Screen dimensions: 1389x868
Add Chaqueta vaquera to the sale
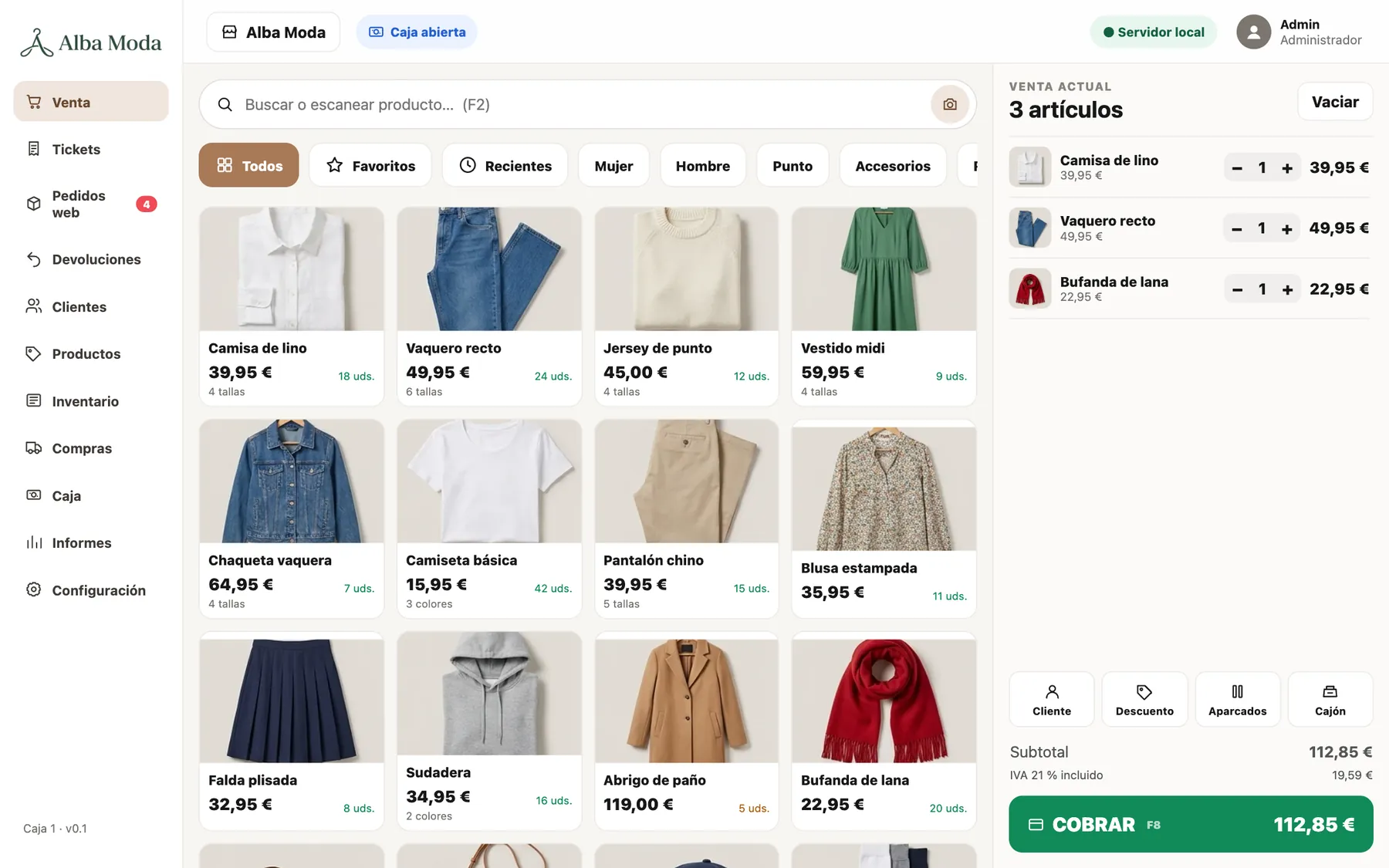tap(292, 518)
